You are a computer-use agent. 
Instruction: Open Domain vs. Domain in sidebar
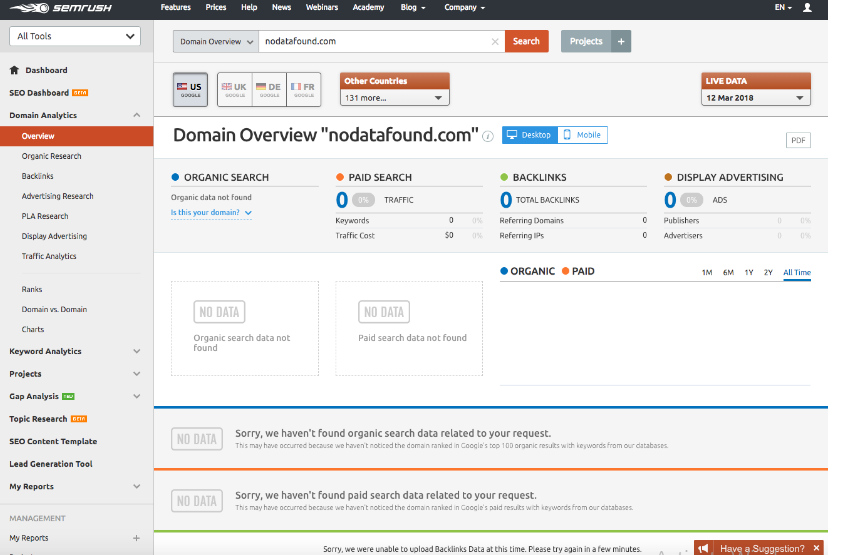(54, 309)
